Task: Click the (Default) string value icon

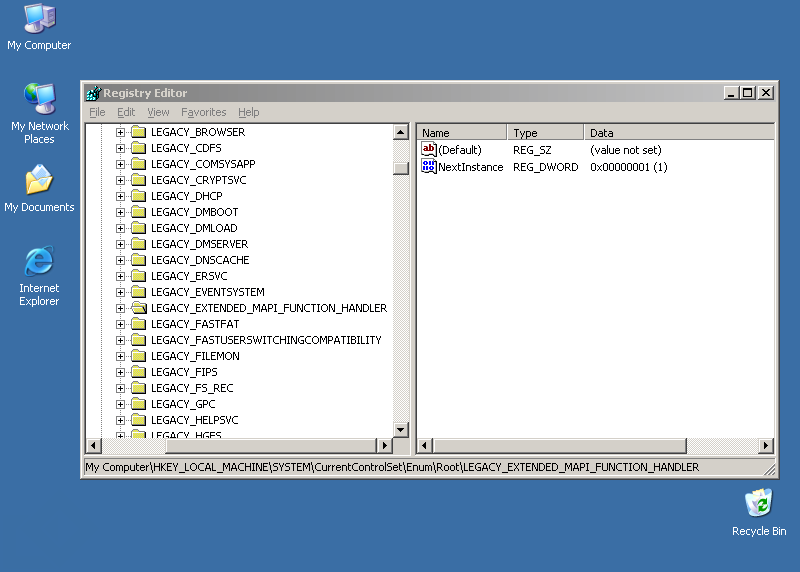Action: coord(429,150)
